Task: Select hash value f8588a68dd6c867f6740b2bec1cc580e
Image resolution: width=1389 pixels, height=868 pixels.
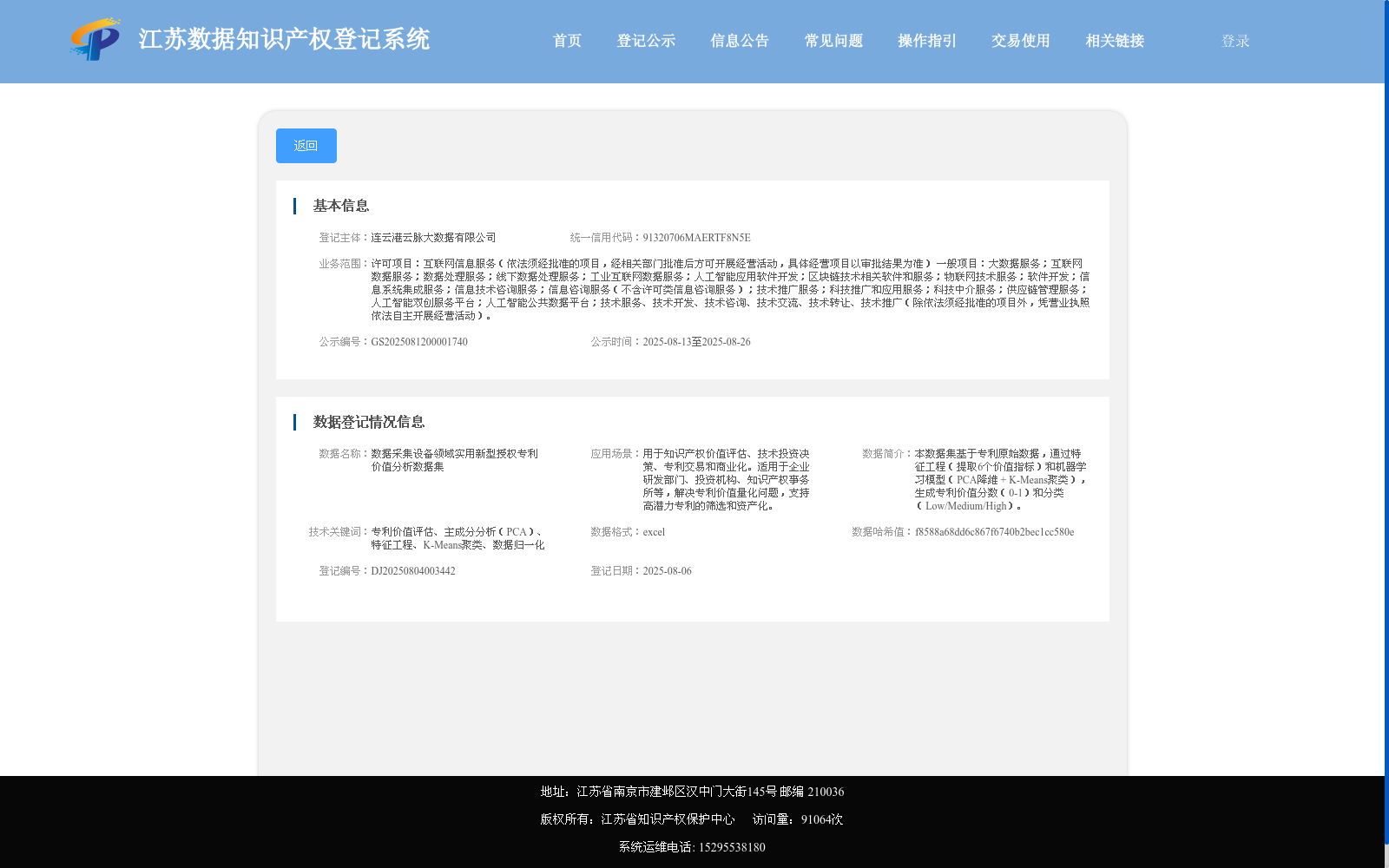Action: (995, 532)
